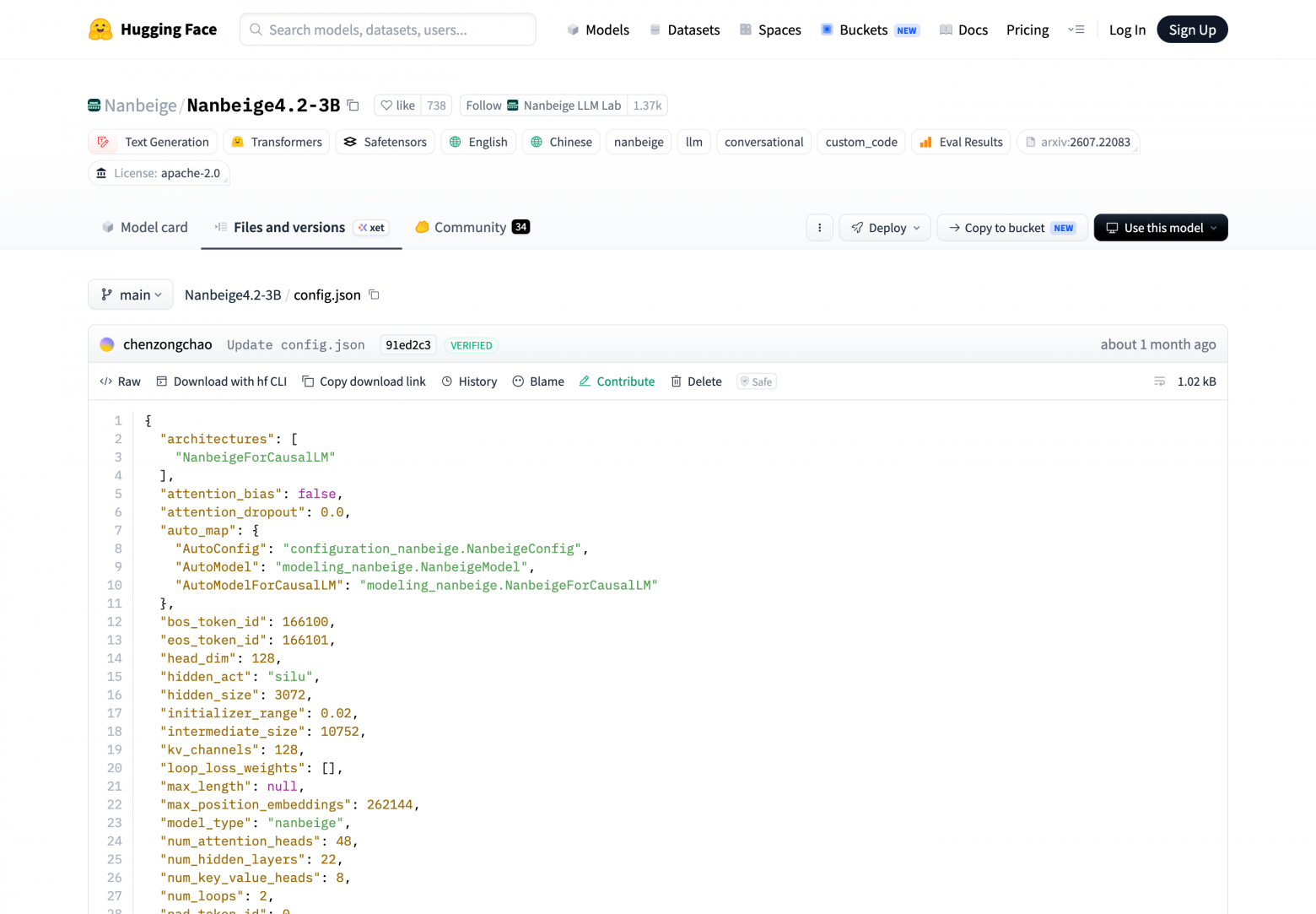The height and width of the screenshot is (914, 1316).
Task: Filter by English language tag
Action: [478, 142]
